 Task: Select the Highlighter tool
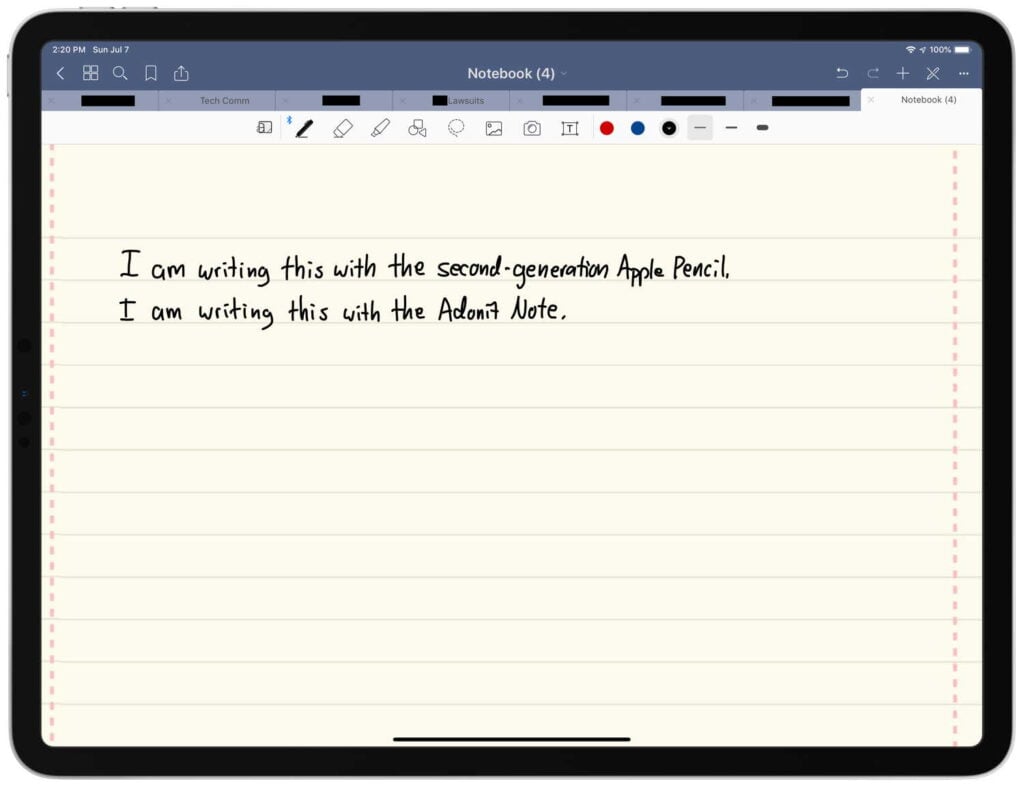tap(380, 128)
